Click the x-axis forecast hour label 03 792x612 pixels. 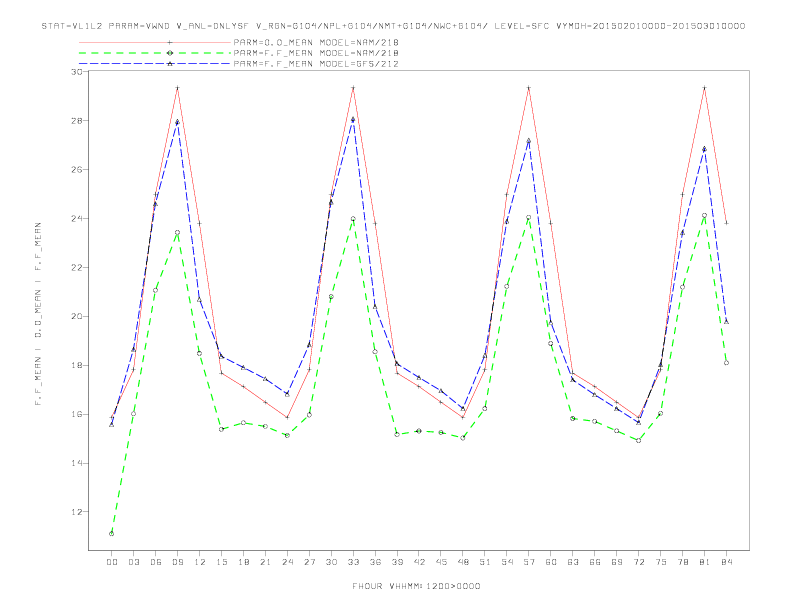(133, 562)
